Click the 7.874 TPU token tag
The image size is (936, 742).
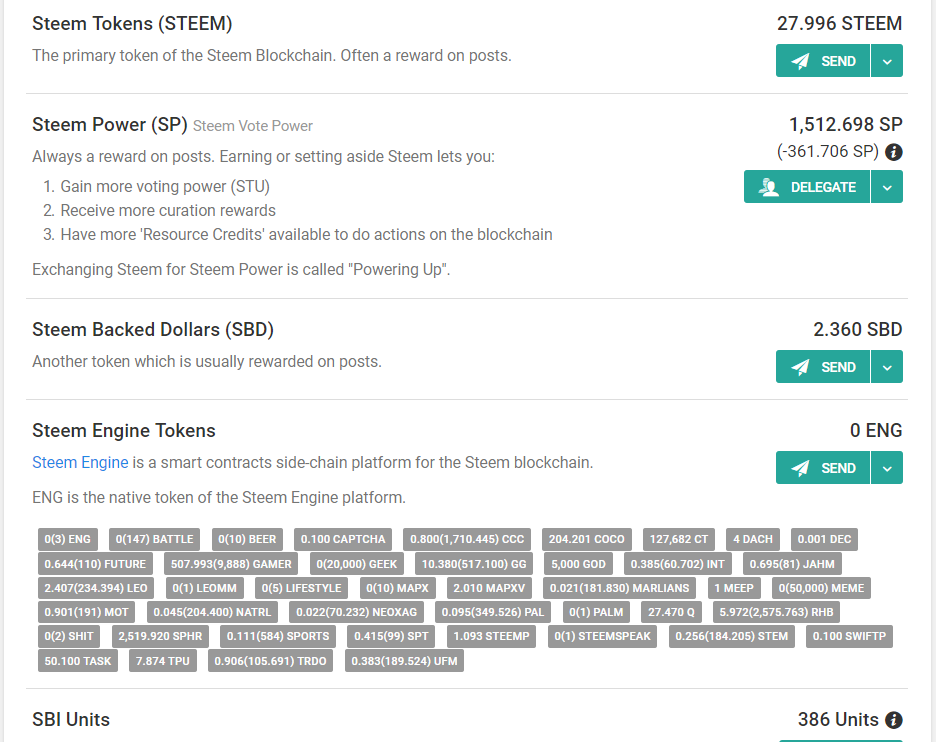tap(162, 661)
